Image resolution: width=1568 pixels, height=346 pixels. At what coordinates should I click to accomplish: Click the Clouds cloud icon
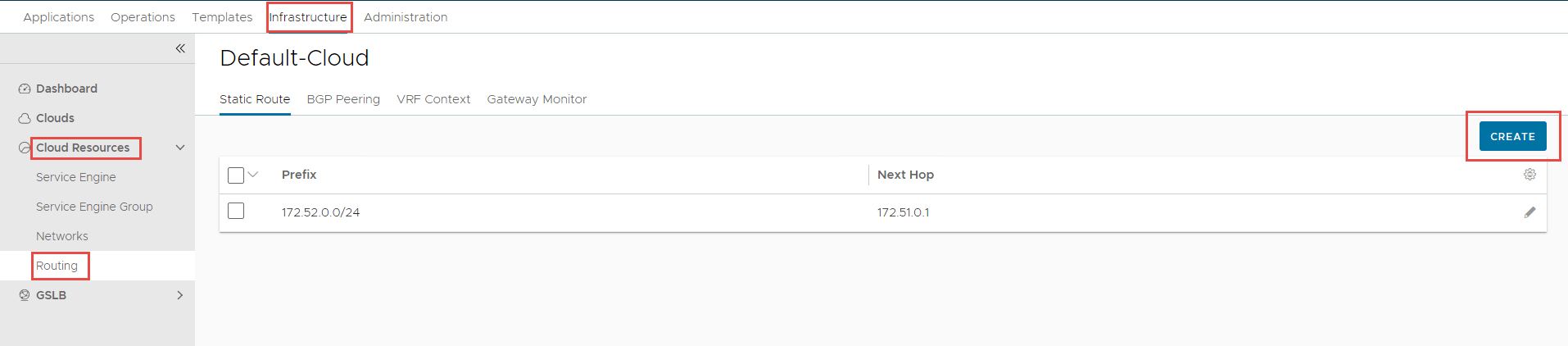click(25, 118)
